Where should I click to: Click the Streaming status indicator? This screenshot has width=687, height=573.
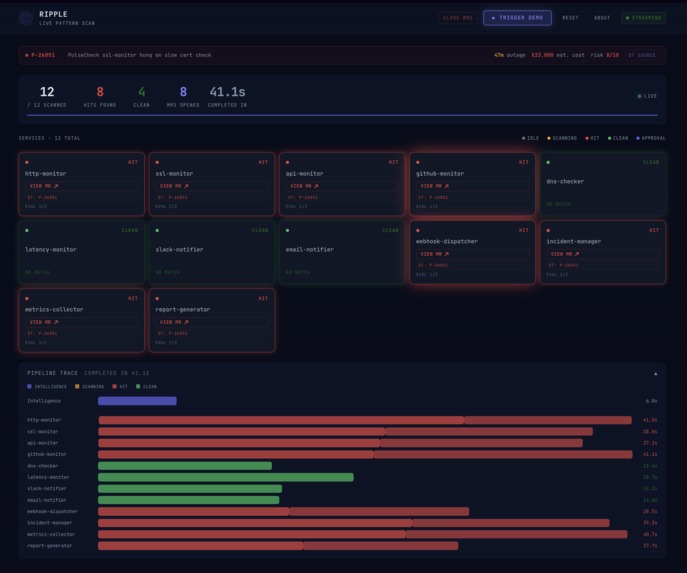[x=643, y=18]
